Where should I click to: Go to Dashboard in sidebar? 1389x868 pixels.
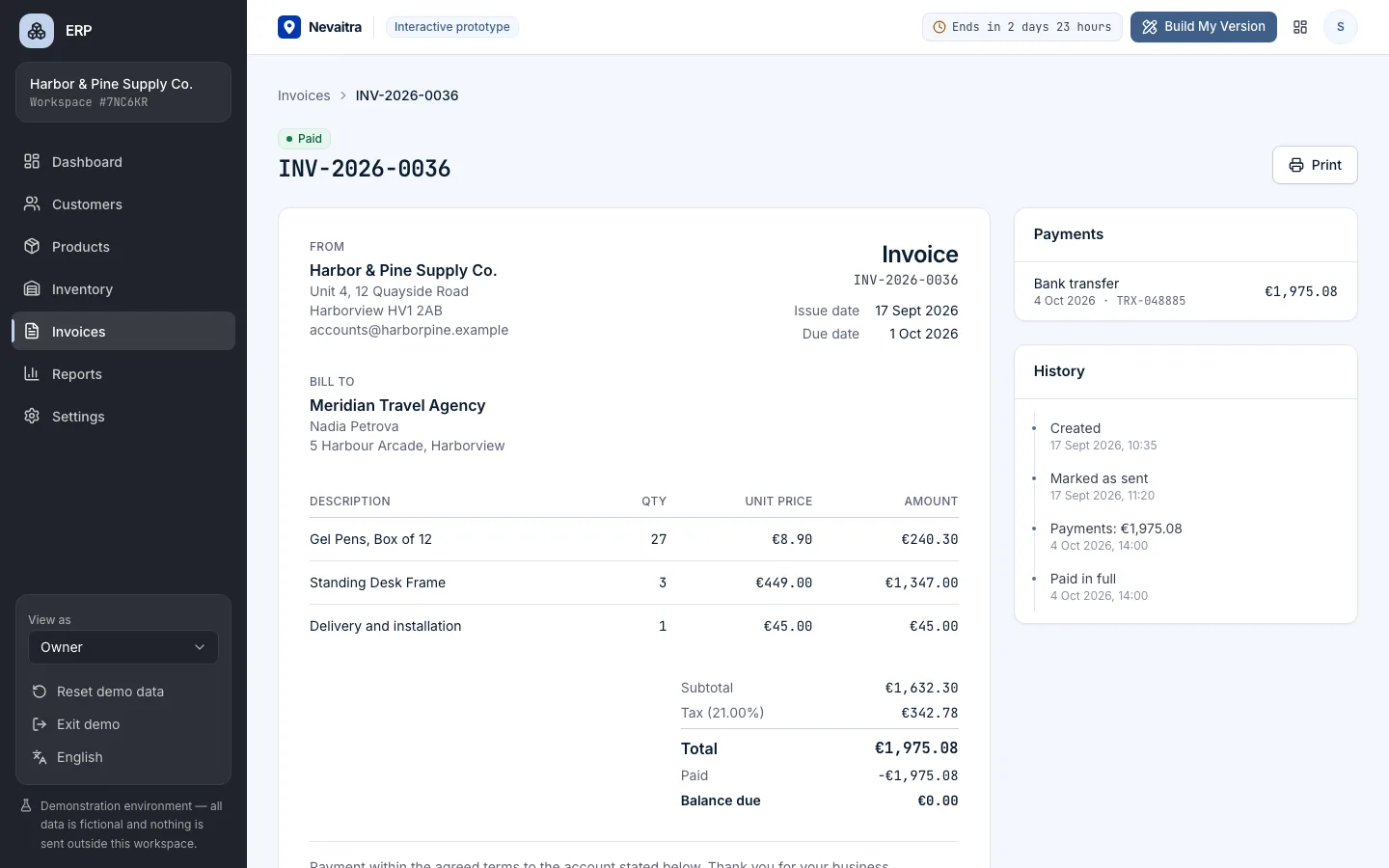click(123, 161)
